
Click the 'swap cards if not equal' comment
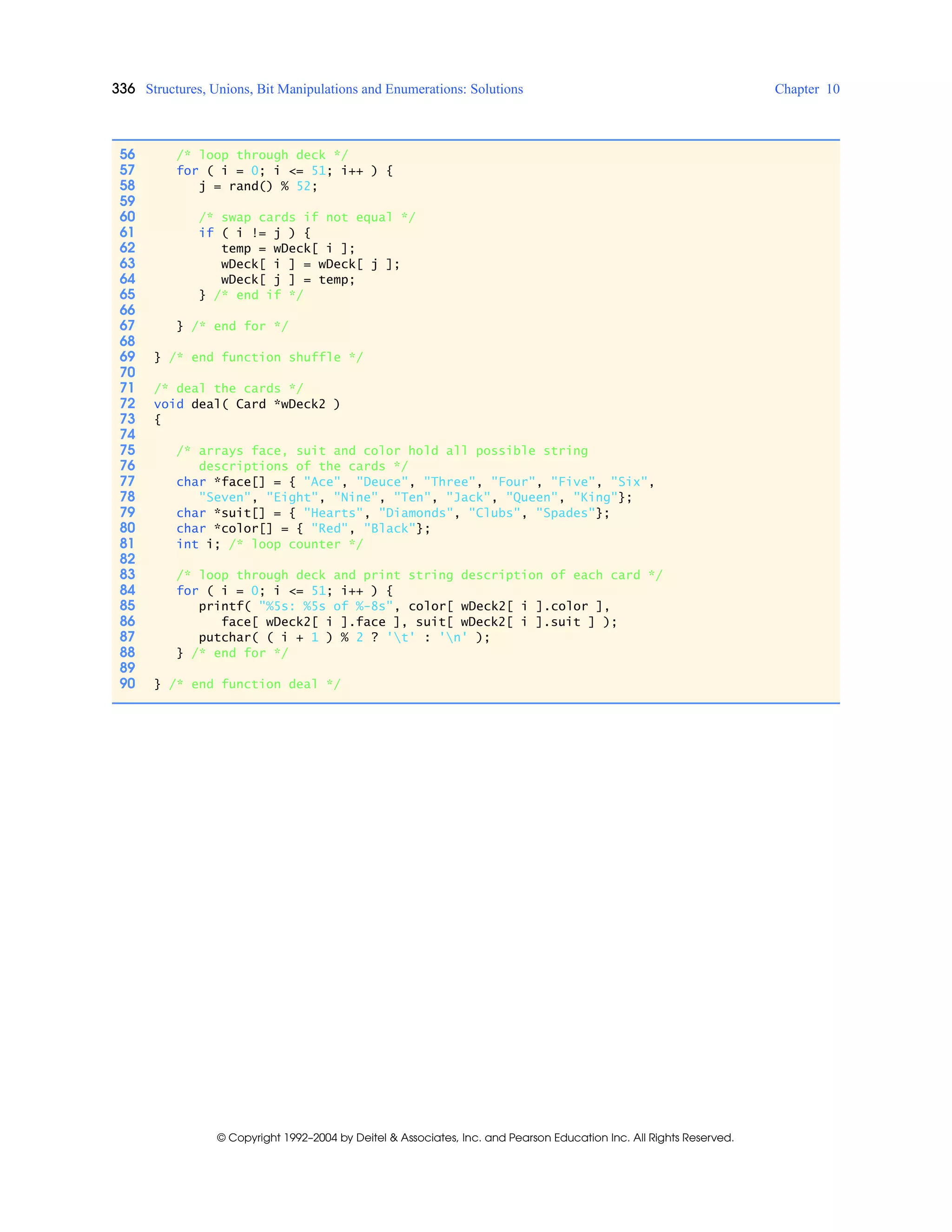pos(307,217)
